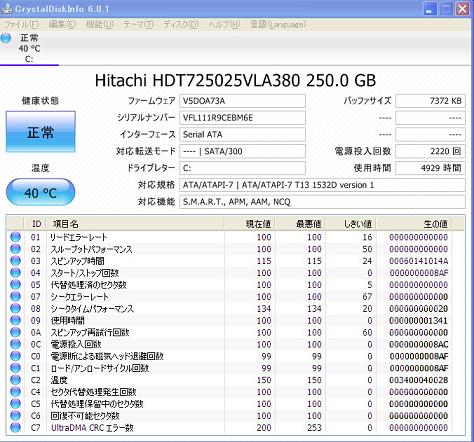The image size is (474, 442).
Task: Click the buffer size value 7372 KB
Action: [430, 101]
